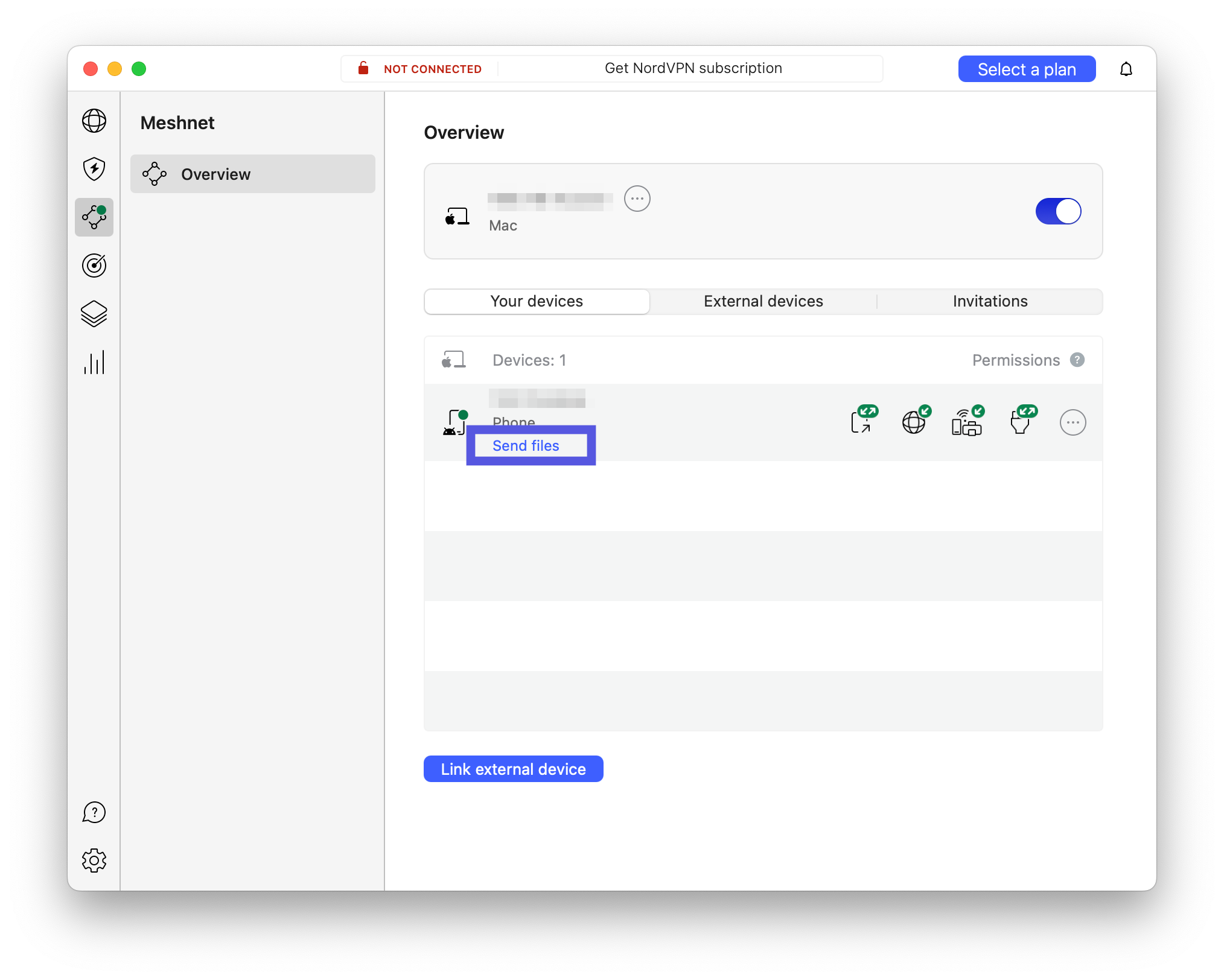1224x980 pixels.
Task: Click the Devices: 1 header text
Action: pos(529,360)
